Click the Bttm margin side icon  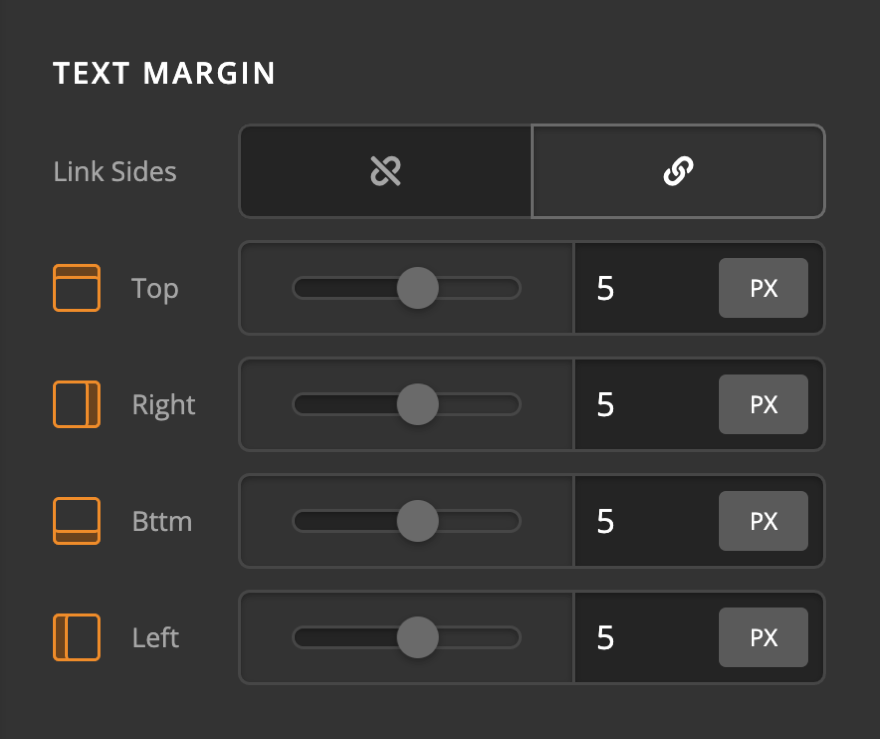coord(76,521)
